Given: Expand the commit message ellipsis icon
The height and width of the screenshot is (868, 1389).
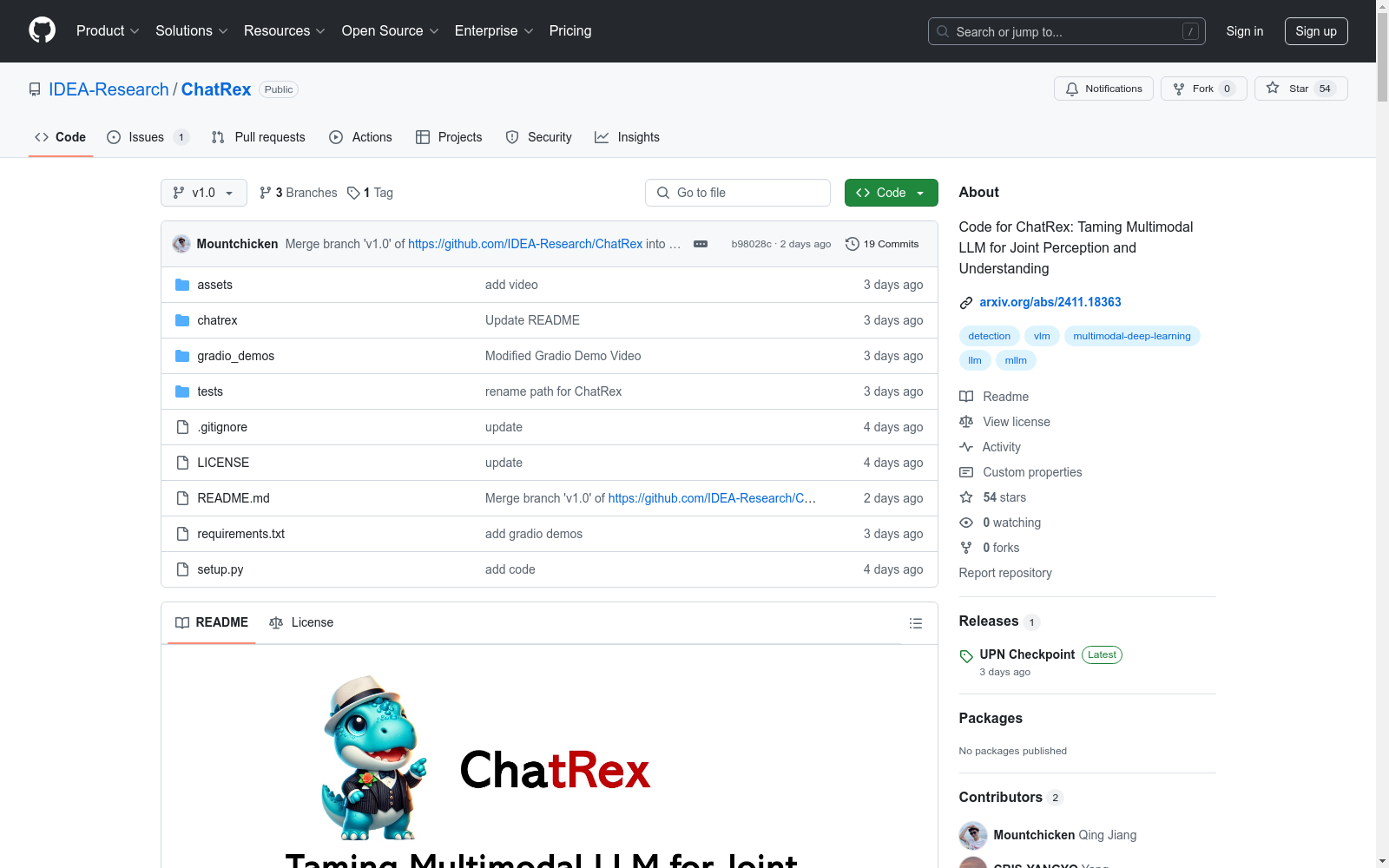Looking at the screenshot, I should 701,244.
